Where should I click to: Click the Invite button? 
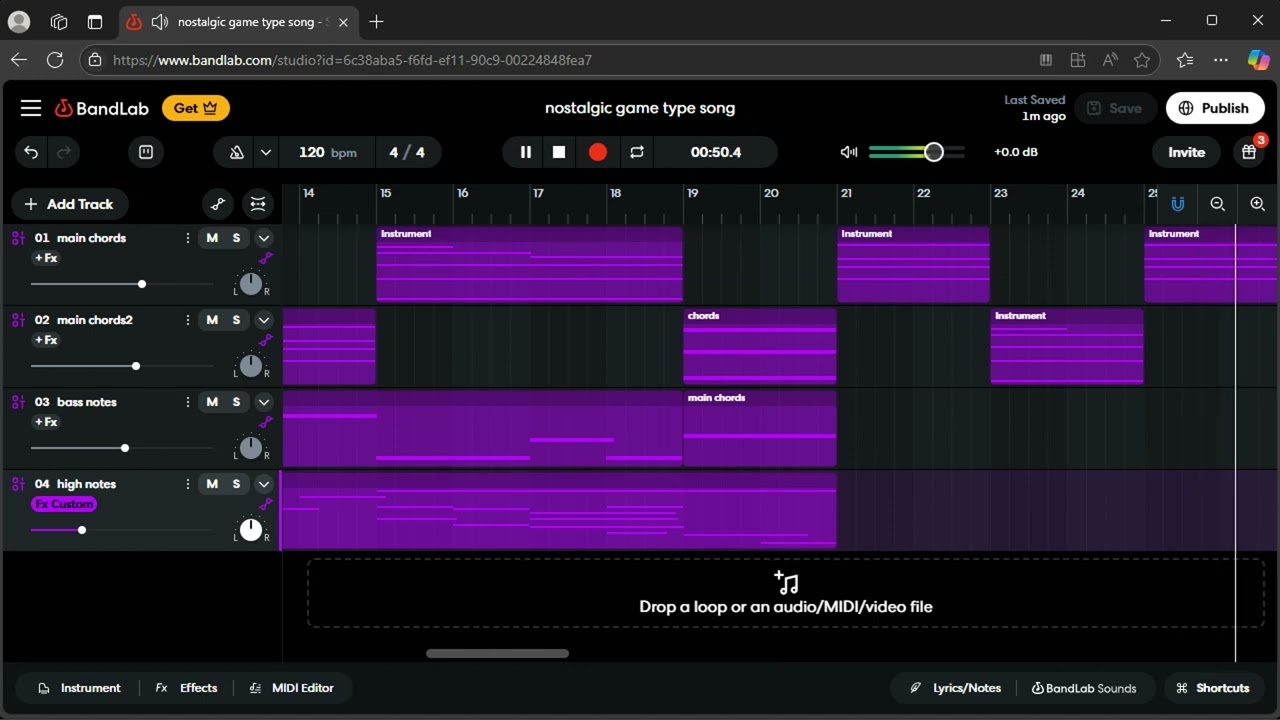1187,152
